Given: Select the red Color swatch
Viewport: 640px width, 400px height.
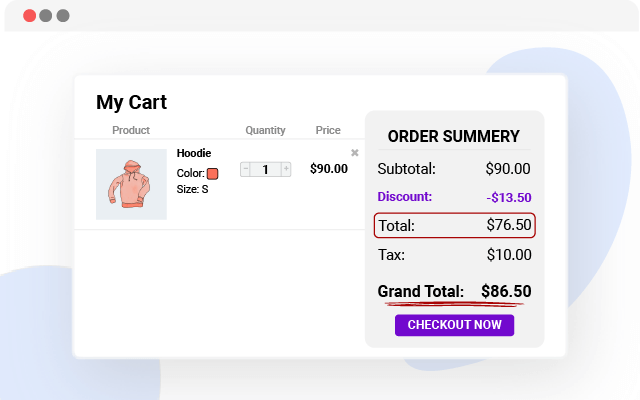Looking at the screenshot, I should [x=212, y=174].
